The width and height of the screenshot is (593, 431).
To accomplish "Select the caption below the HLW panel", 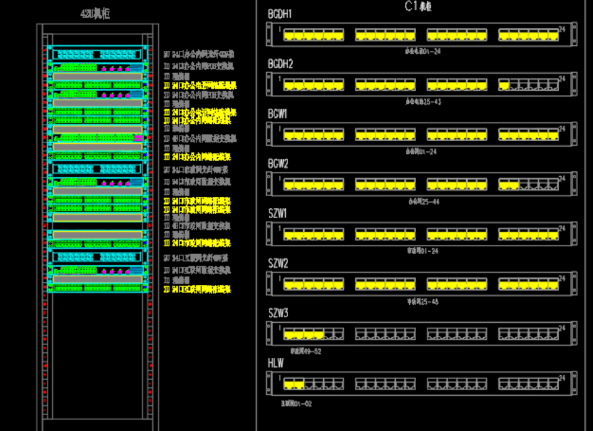I will pyautogui.click(x=296, y=404).
